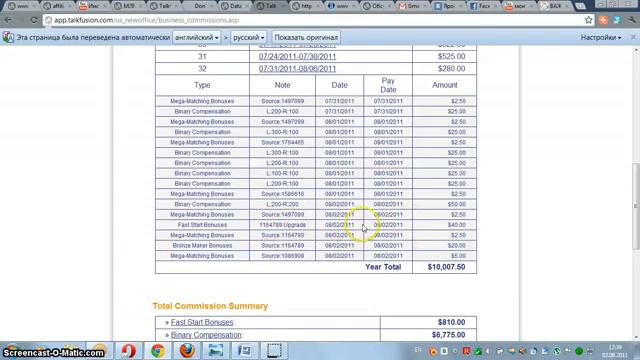Click the taskbar clock

tap(615, 351)
